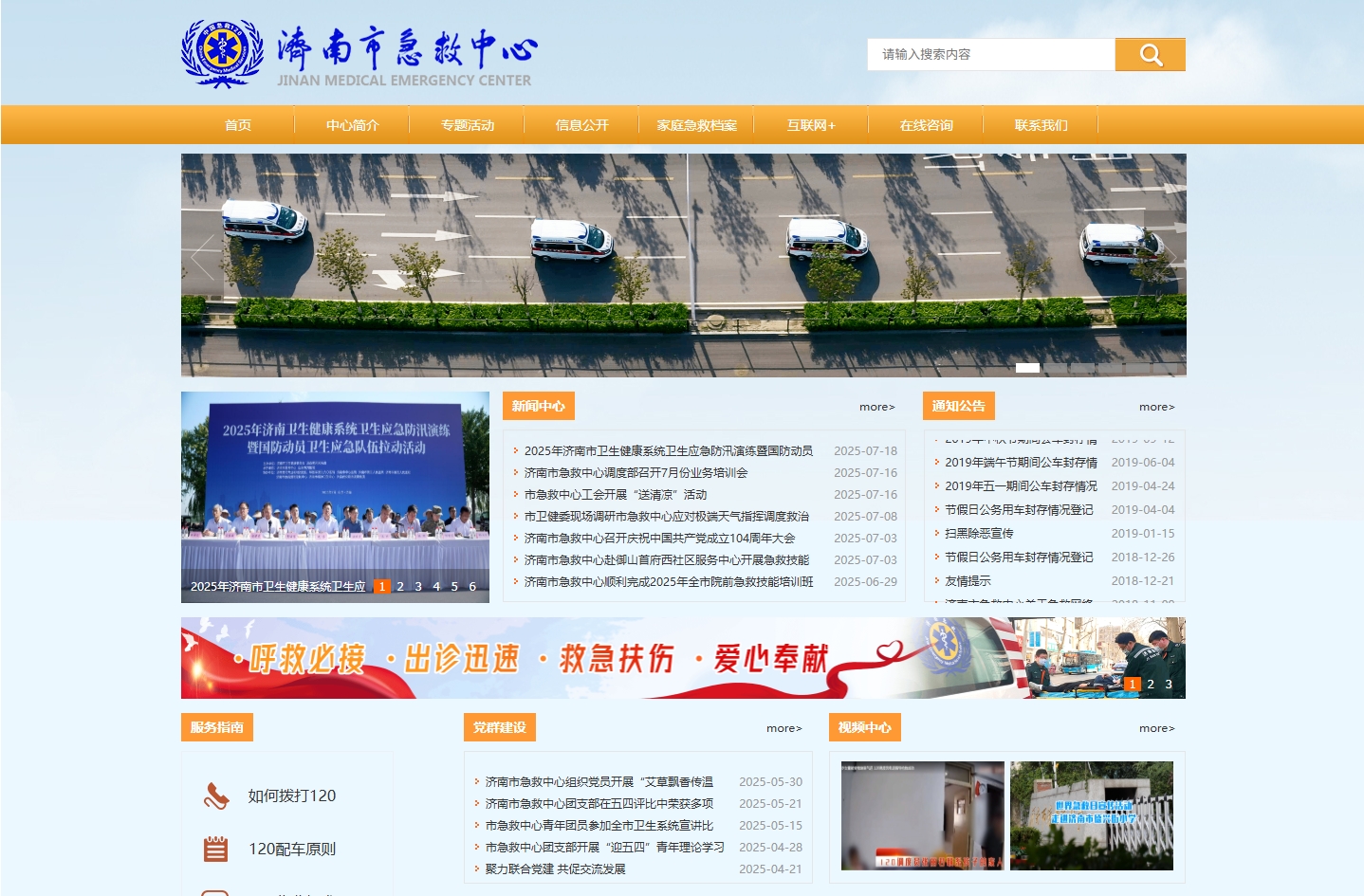Image resolution: width=1364 pixels, height=896 pixels.
Task: Expand more in 通知公告 section
Action: coord(1156,407)
